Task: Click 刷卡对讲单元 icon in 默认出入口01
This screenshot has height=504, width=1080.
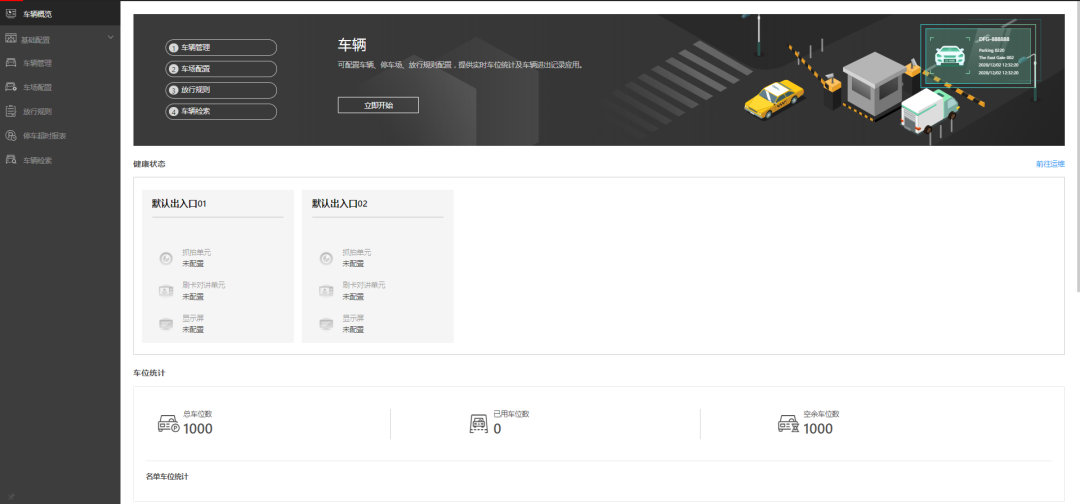Action: click(x=166, y=291)
